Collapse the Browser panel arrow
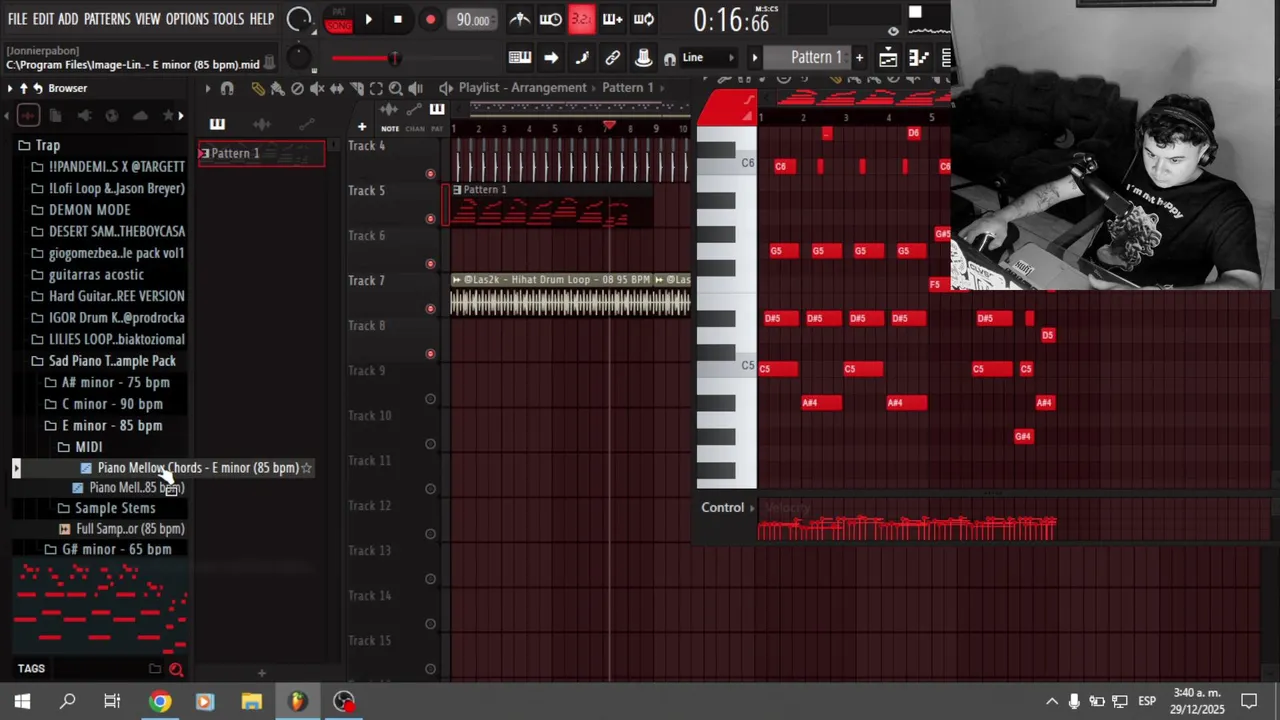 point(10,88)
